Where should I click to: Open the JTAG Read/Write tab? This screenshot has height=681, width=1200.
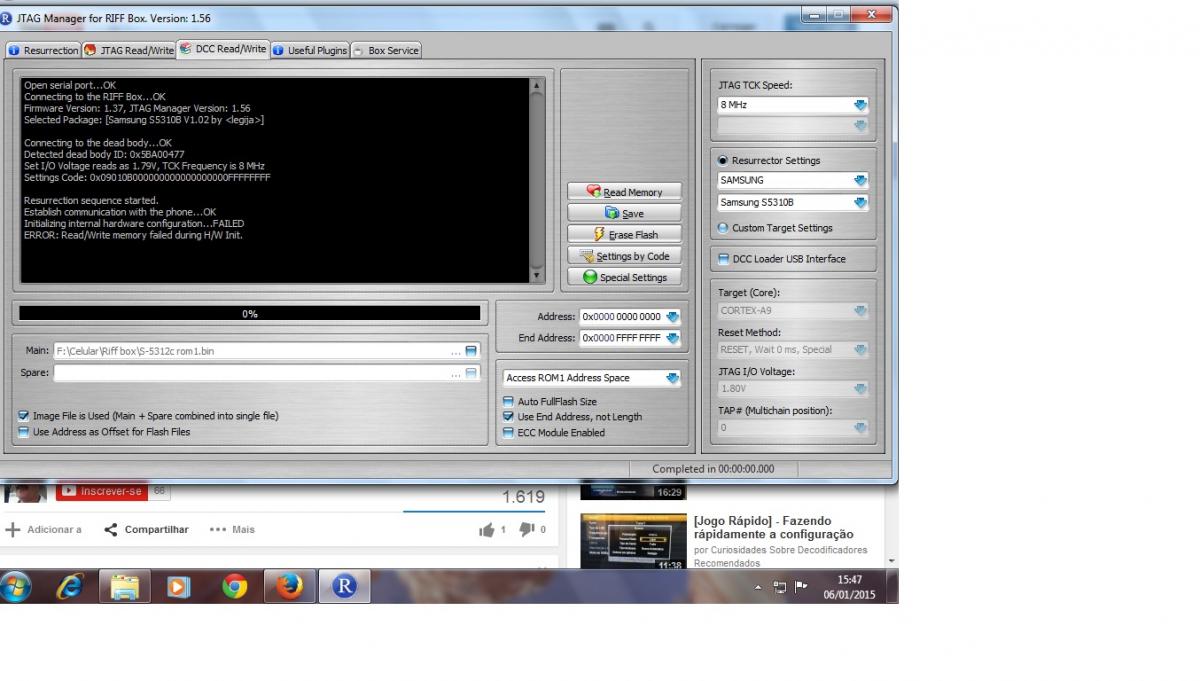(x=129, y=50)
